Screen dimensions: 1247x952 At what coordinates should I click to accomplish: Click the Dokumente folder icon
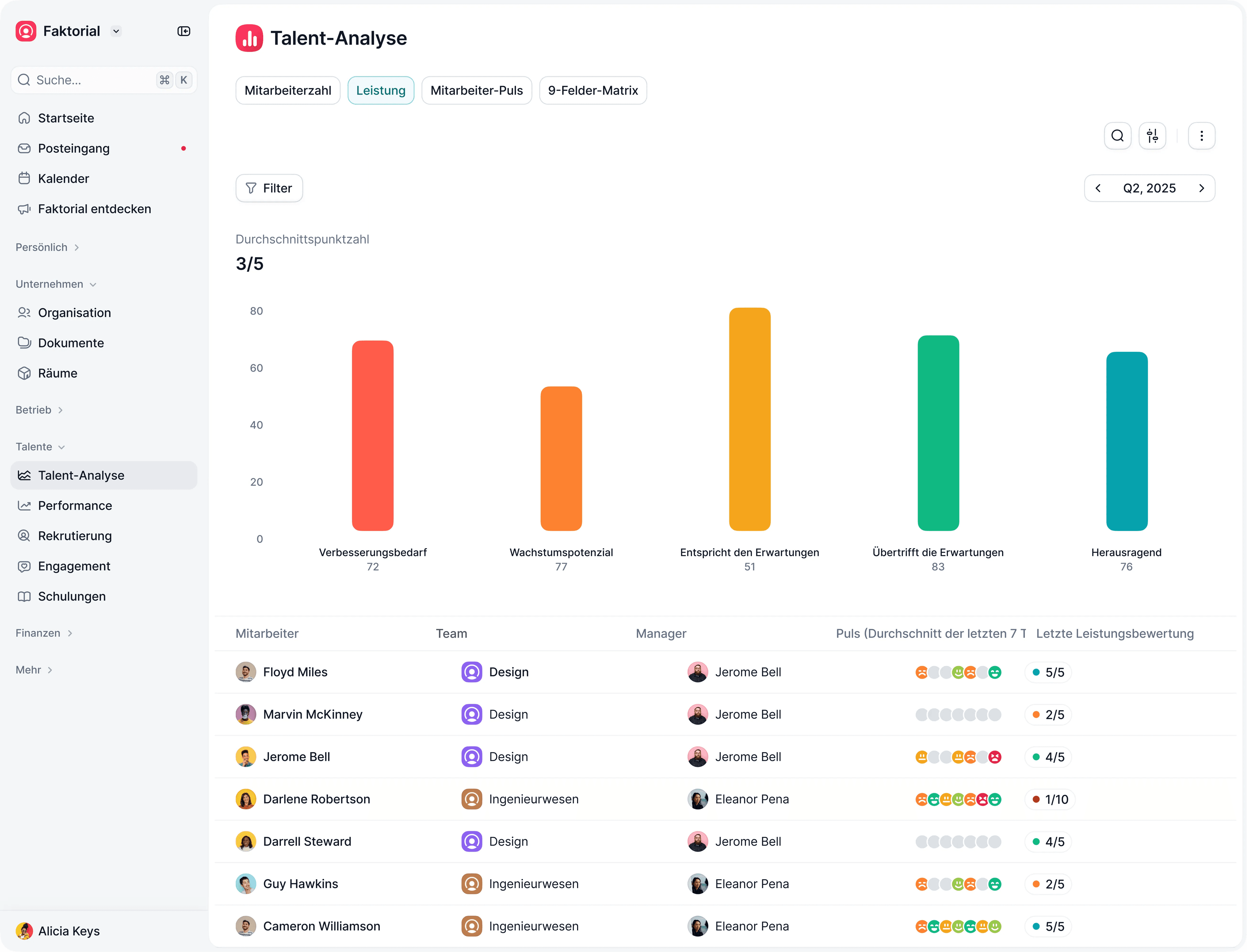pyautogui.click(x=24, y=343)
